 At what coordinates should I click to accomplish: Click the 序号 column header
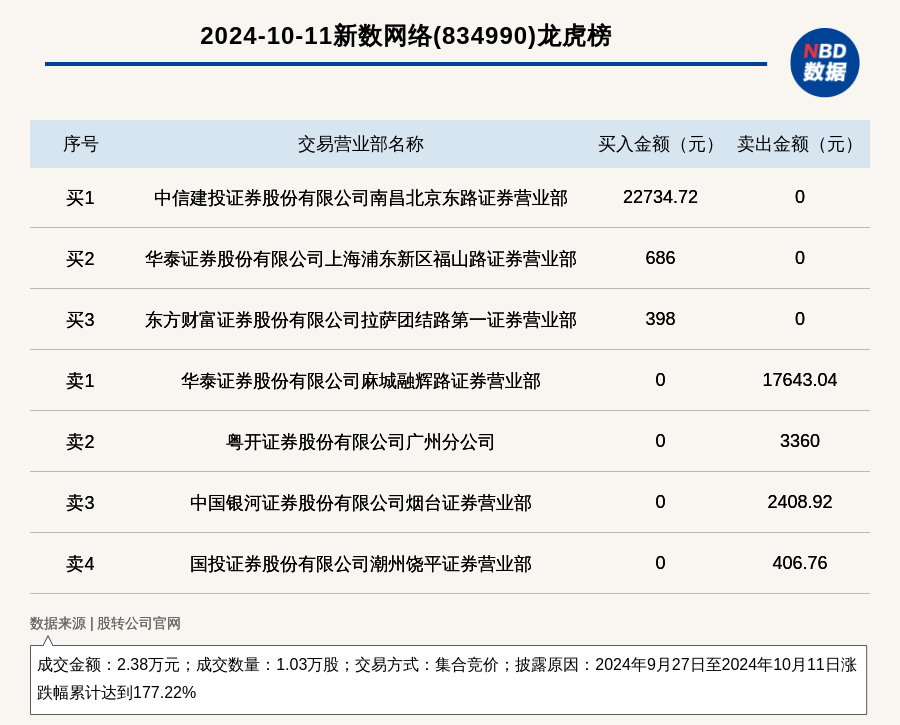click(80, 144)
